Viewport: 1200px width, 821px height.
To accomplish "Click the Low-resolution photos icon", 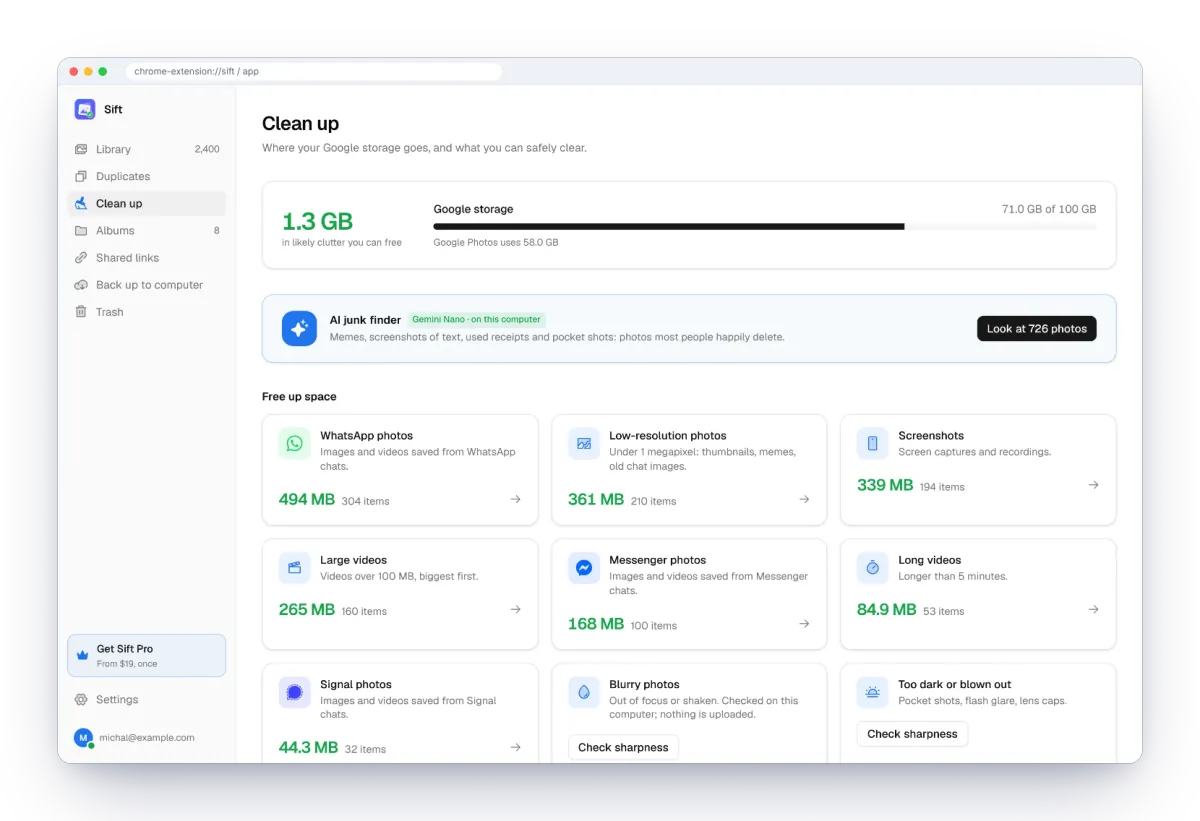I will pos(584,444).
